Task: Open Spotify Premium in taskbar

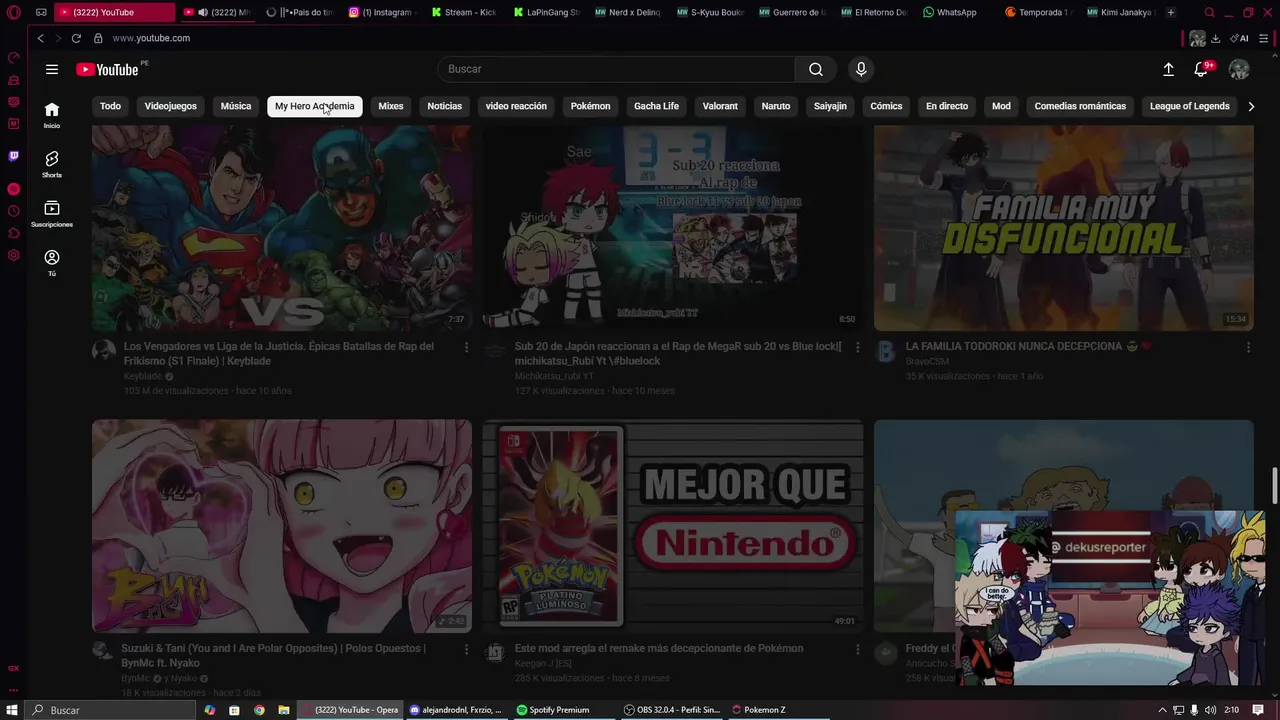Action: pos(553,710)
